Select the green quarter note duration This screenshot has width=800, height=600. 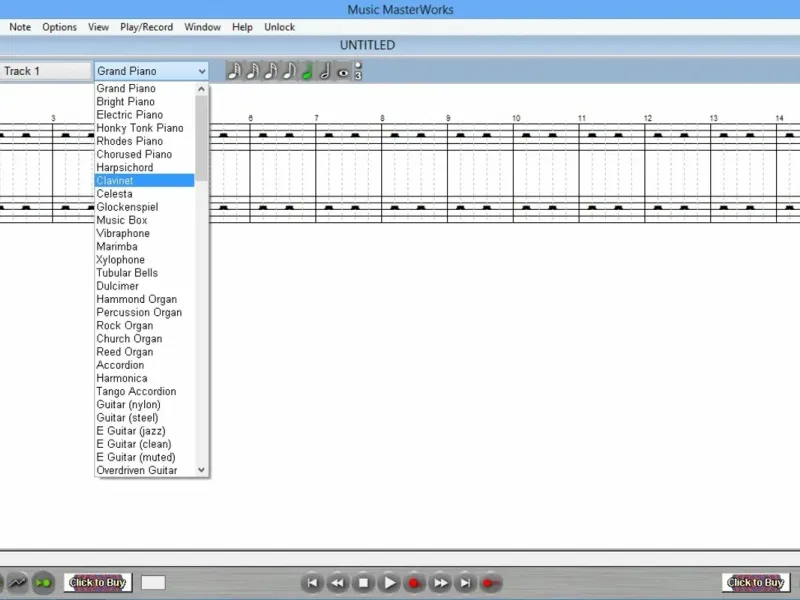click(x=307, y=71)
